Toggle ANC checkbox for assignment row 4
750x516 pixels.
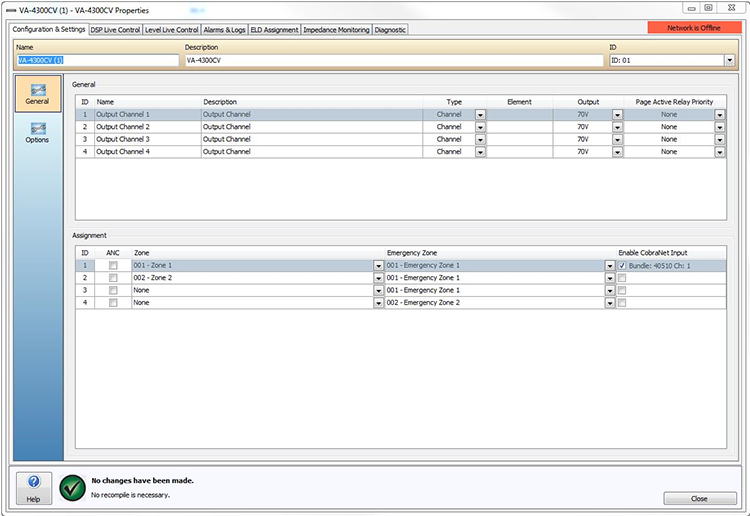pyautogui.click(x=113, y=303)
